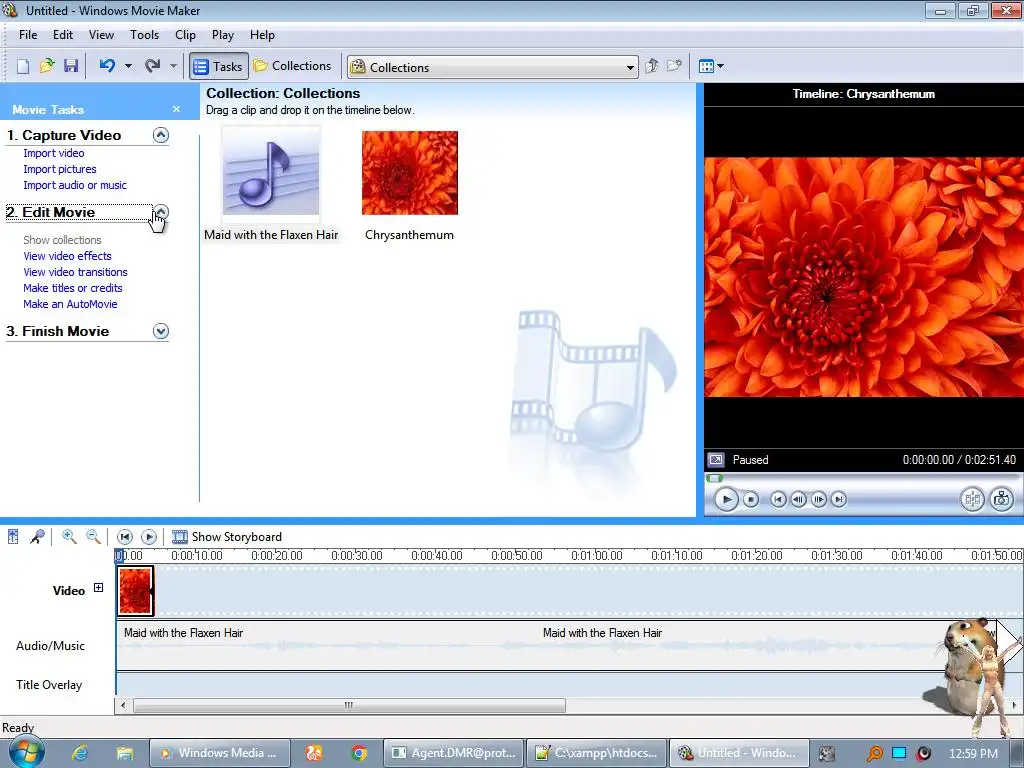Switch to Show Storyboard view
The height and width of the screenshot is (768, 1024).
(x=227, y=537)
